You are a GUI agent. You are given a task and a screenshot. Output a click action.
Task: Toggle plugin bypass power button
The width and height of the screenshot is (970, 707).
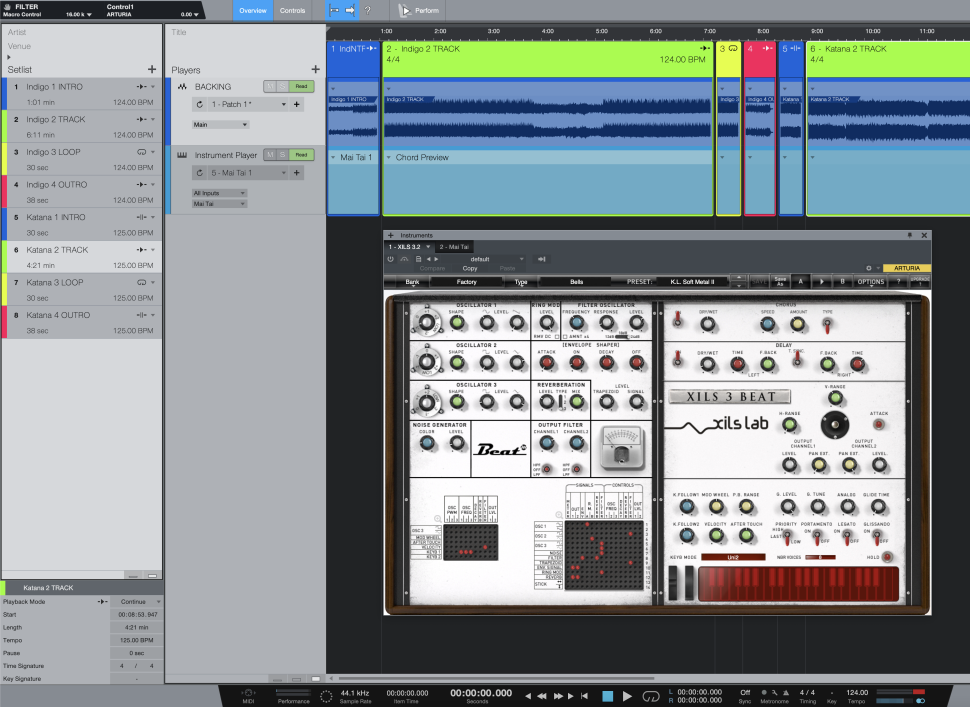point(390,259)
